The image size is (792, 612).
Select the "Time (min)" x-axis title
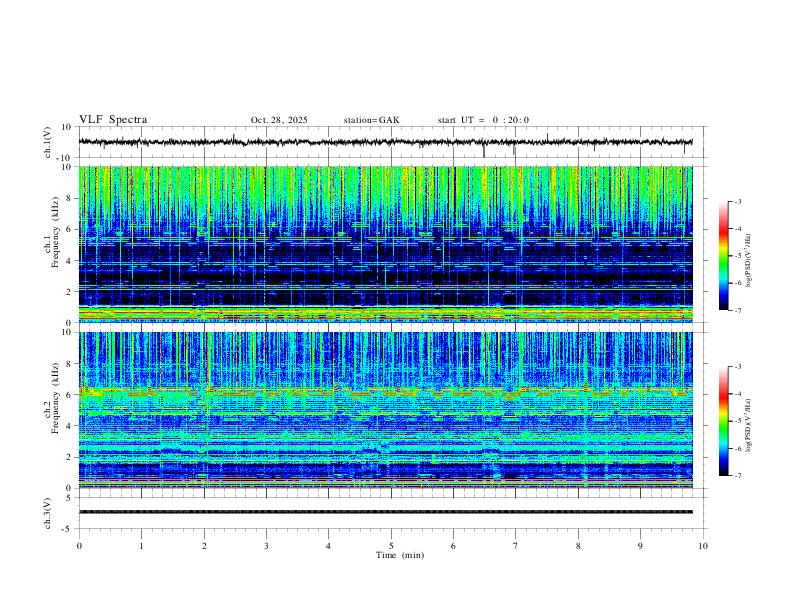400,555
